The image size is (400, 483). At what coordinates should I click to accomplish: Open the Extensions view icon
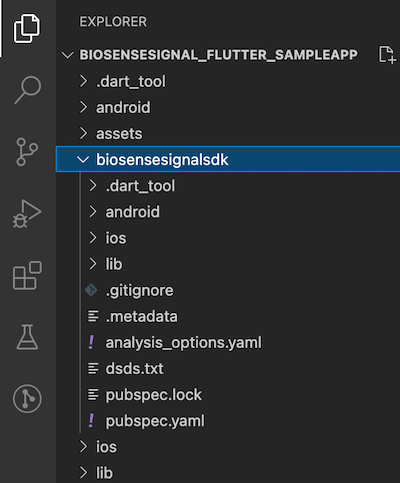tap(27, 275)
